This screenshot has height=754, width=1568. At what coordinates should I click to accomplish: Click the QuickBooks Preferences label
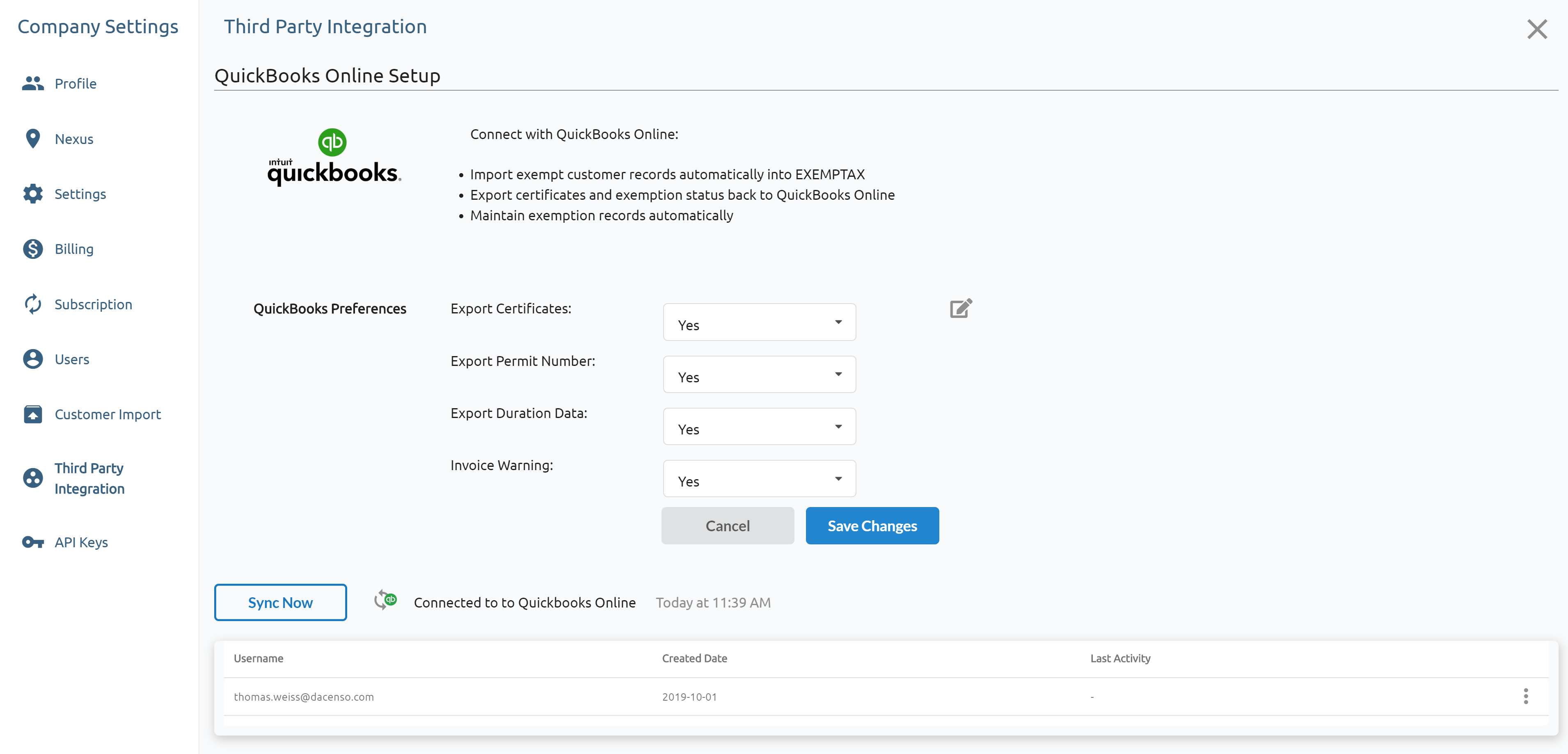pyautogui.click(x=329, y=308)
